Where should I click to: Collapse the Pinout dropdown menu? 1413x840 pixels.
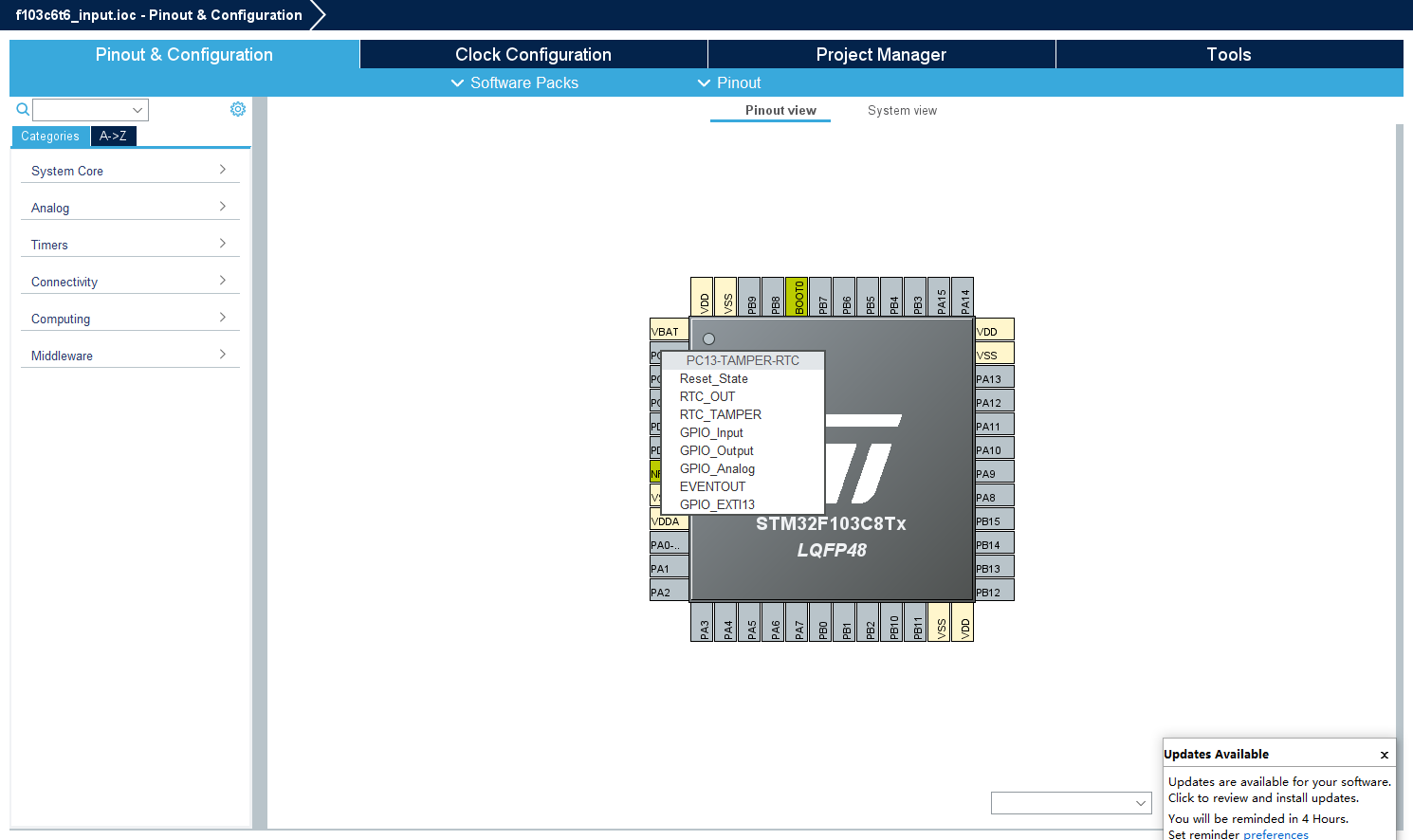click(x=728, y=82)
